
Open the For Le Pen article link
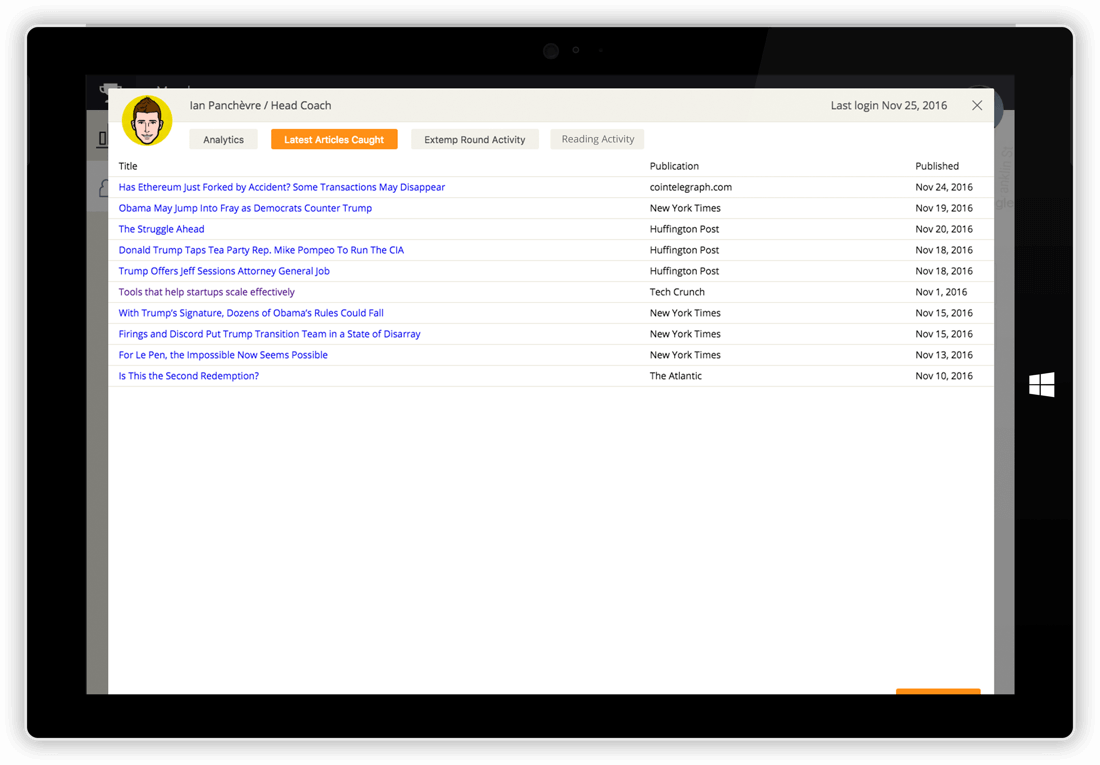223,355
